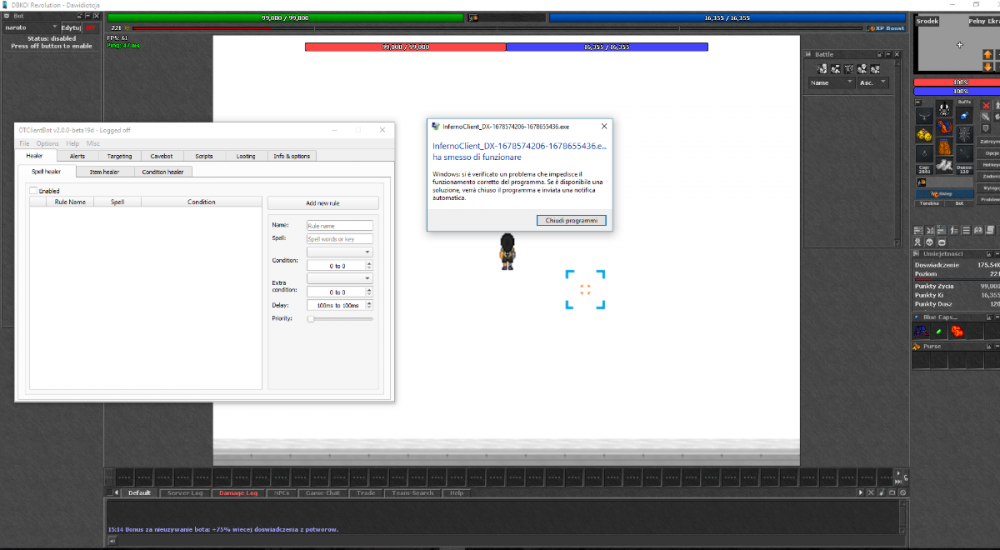1000x550 pixels.
Task: Click blue item in Blue Capsule container
Action: [921, 331]
